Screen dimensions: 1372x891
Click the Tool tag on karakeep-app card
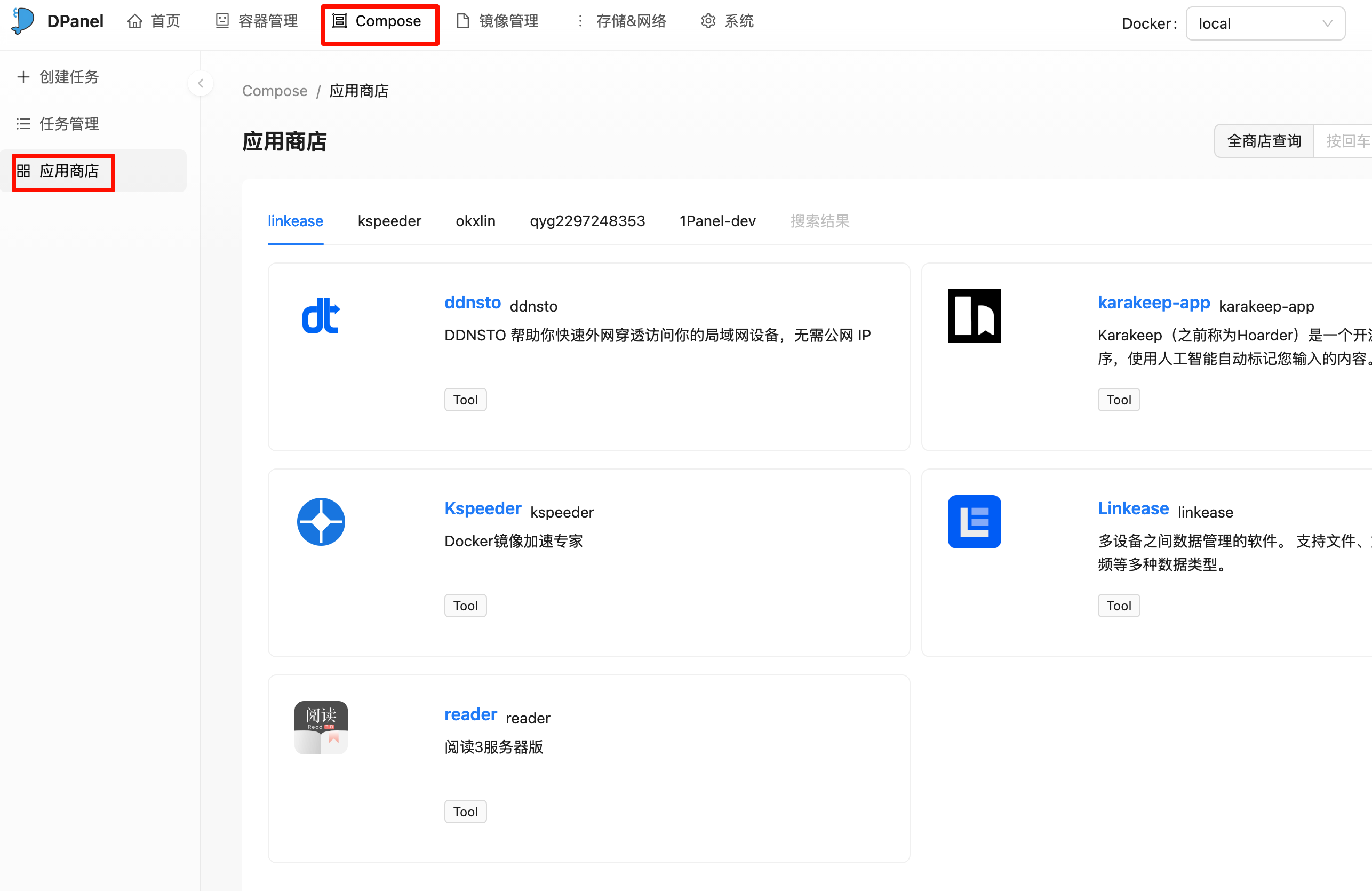[x=1119, y=400]
